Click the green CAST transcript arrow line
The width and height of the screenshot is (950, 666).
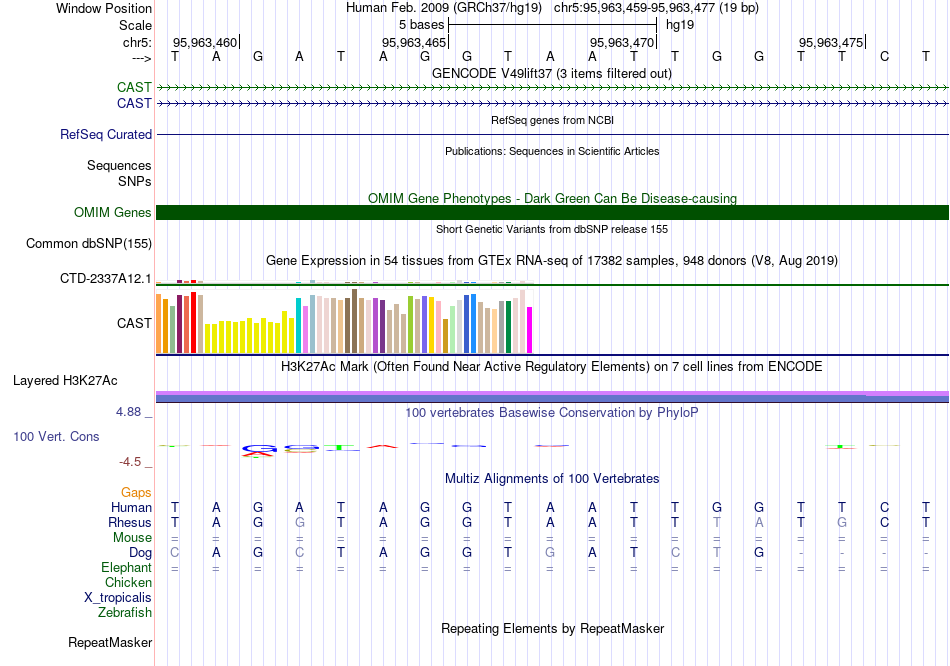[552, 88]
